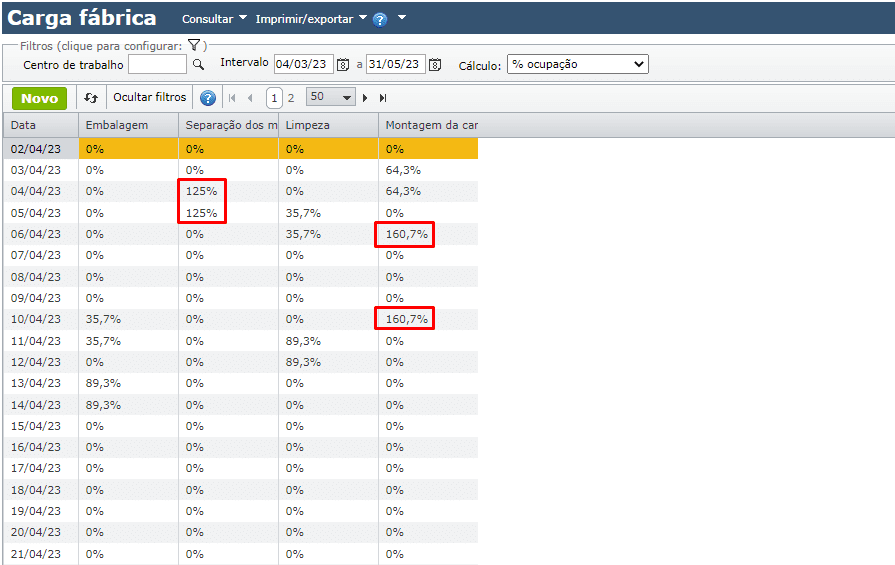Click 89,3% Embalagem cell for 14/04/23

[128, 405]
